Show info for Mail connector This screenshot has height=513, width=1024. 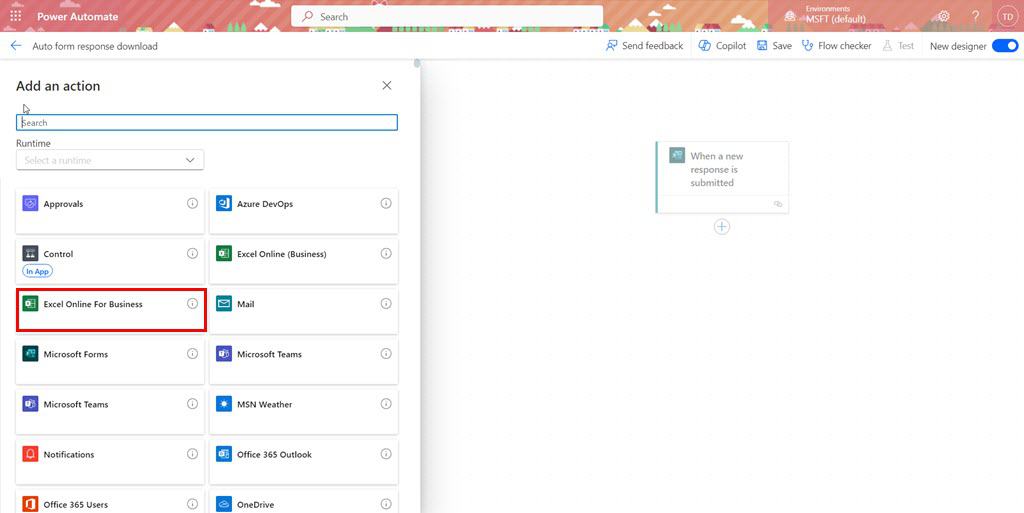pos(386,303)
